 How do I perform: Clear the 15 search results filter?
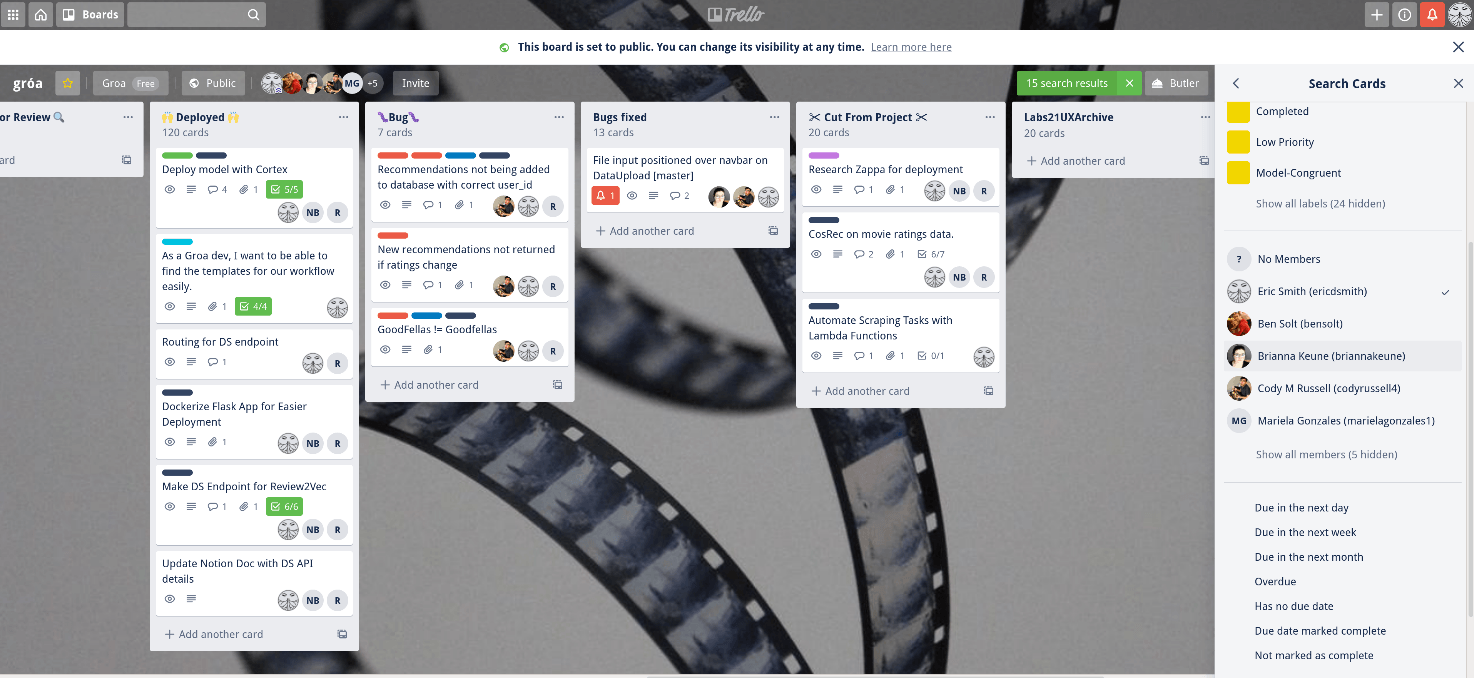pyautogui.click(x=1129, y=83)
